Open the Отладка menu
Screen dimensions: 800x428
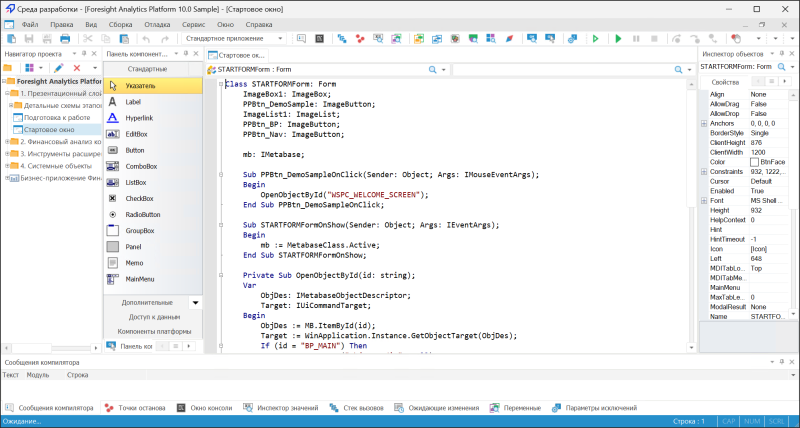tap(157, 24)
